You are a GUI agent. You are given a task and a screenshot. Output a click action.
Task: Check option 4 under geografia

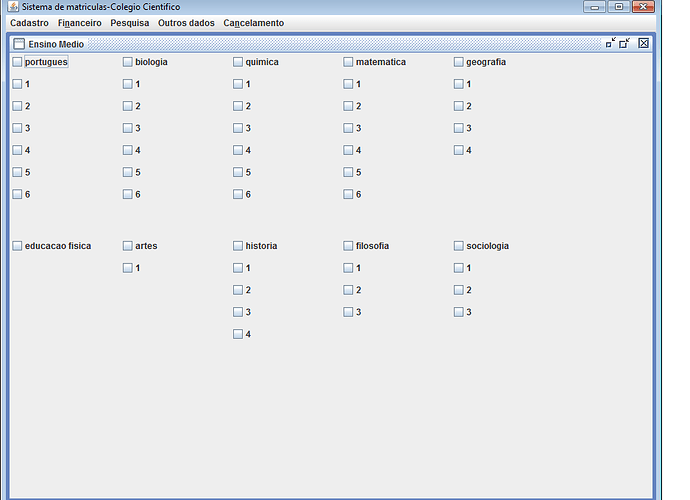point(462,150)
